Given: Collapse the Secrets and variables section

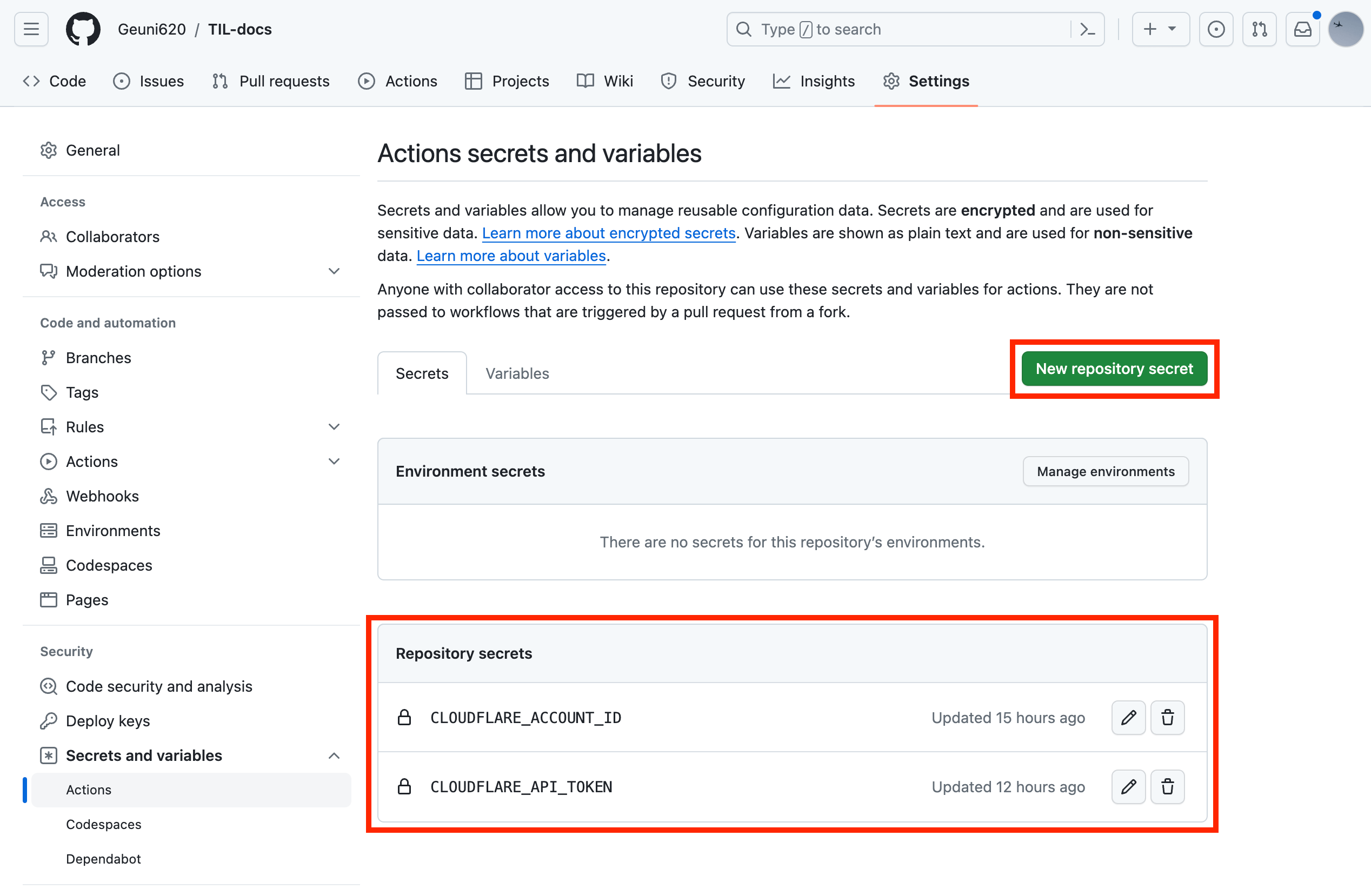Looking at the screenshot, I should point(334,755).
